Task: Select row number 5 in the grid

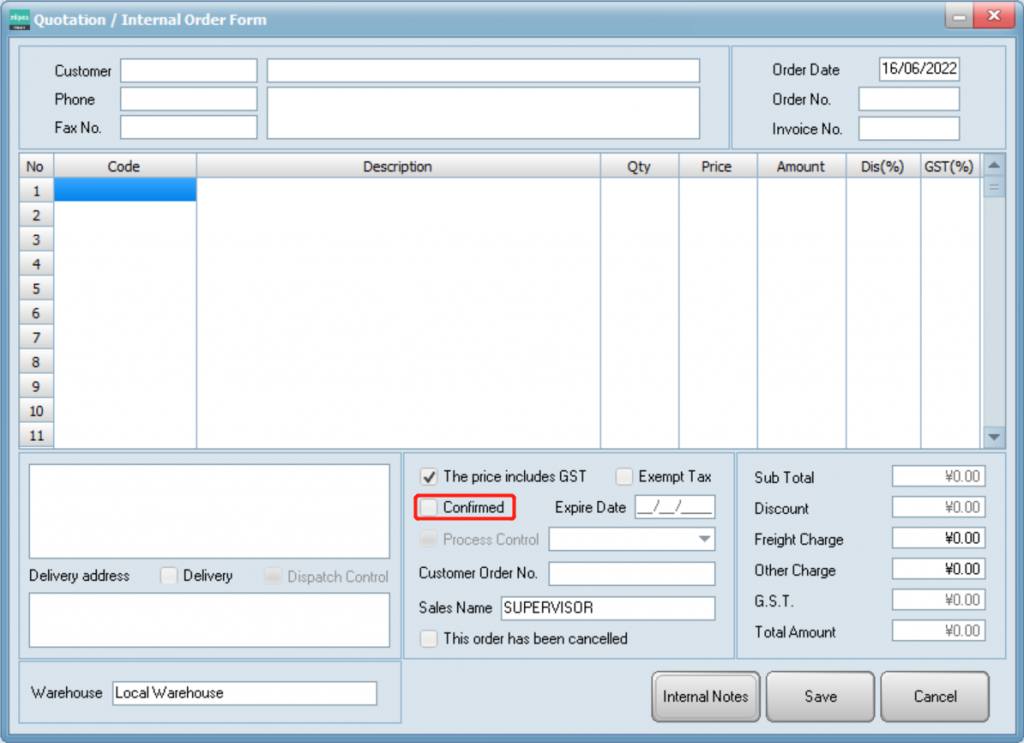Action: (x=36, y=289)
